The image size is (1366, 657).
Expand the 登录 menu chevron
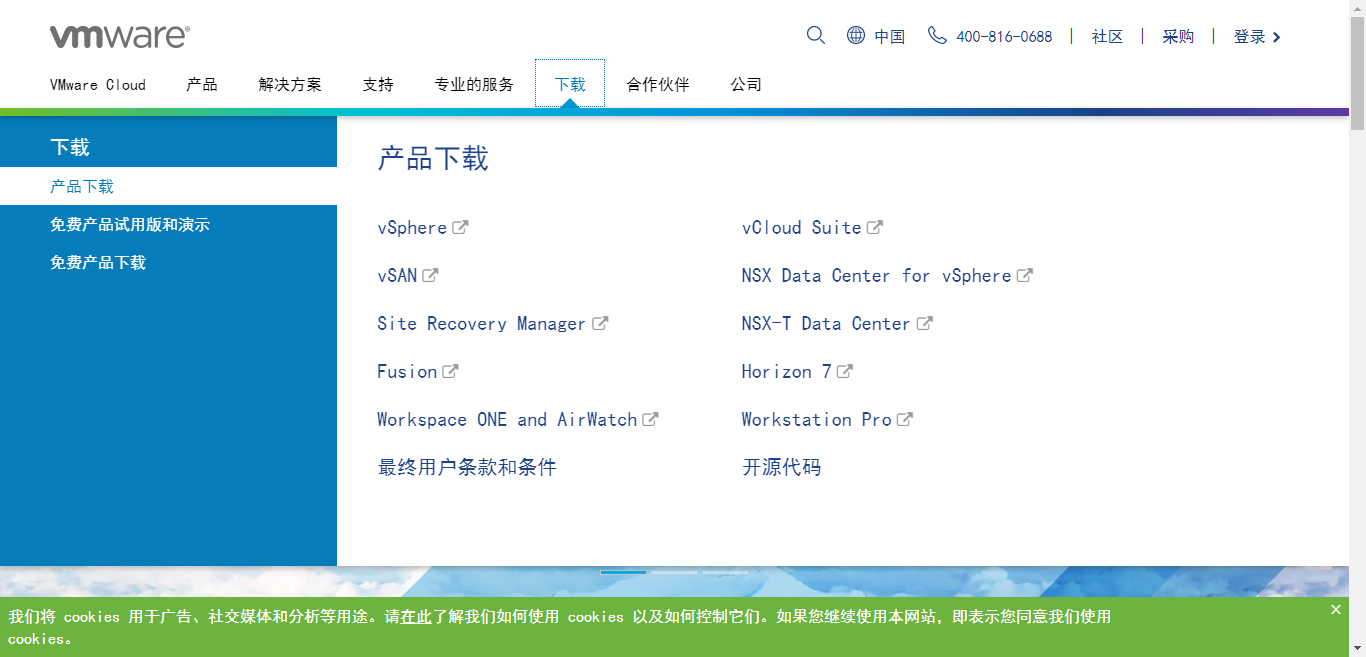(x=1277, y=36)
